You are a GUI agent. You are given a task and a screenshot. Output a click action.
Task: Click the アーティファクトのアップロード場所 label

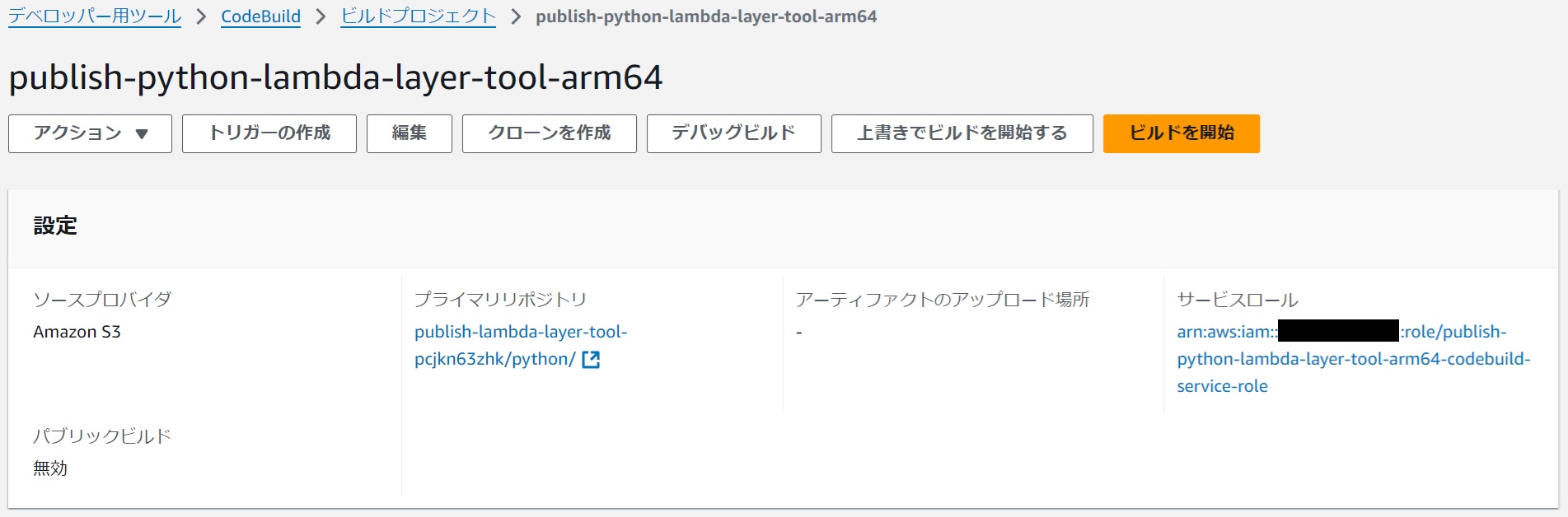[x=943, y=300]
